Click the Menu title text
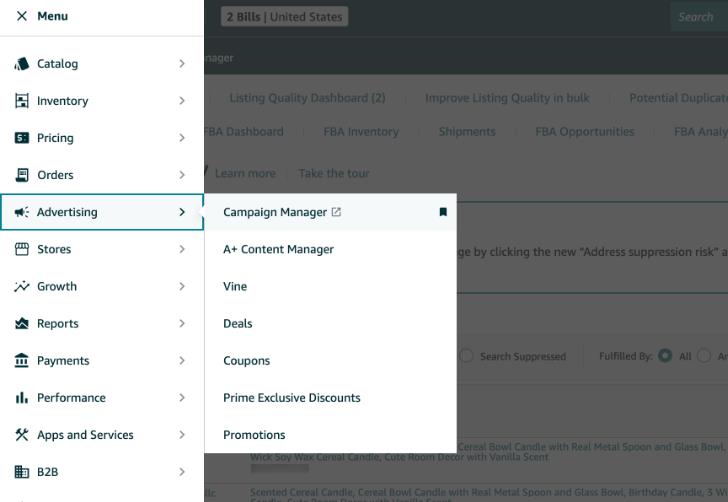Image resolution: width=728 pixels, height=502 pixels. coord(52,16)
